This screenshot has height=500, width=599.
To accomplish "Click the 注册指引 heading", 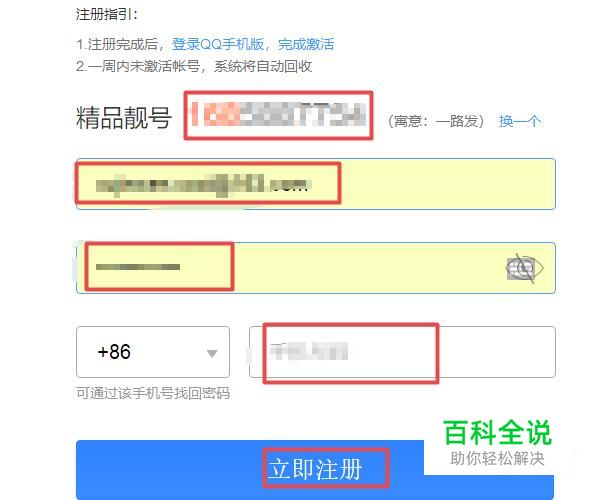I will pos(107,15).
